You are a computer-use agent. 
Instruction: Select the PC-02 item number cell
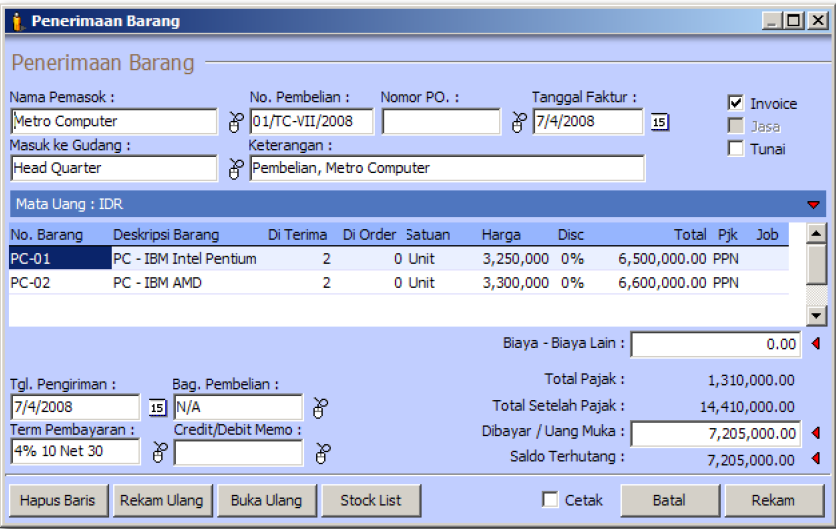[x=60, y=283]
